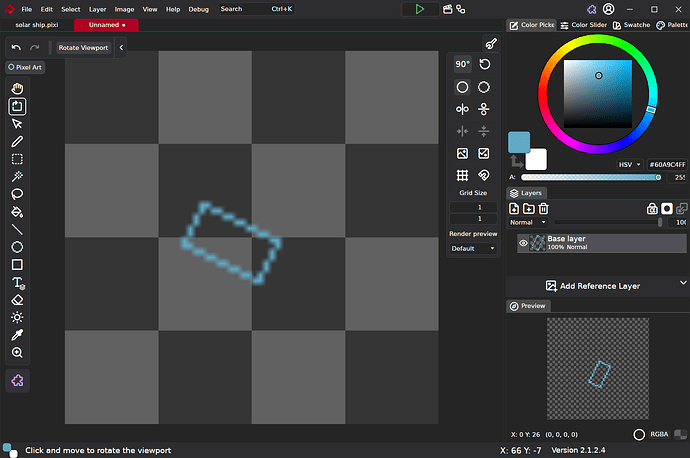This screenshot has width=690, height=458.
Task: Select the Move Viewport hand tool
Action: tap(17, 88)
